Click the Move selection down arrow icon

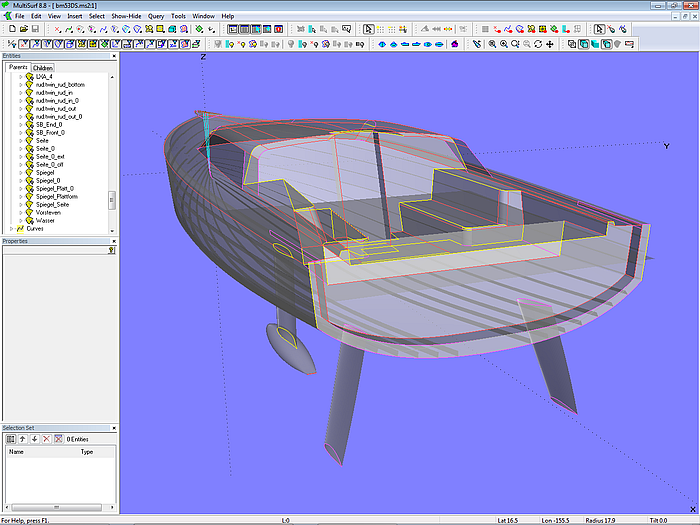pyautogui.click(x=34, y=439)
